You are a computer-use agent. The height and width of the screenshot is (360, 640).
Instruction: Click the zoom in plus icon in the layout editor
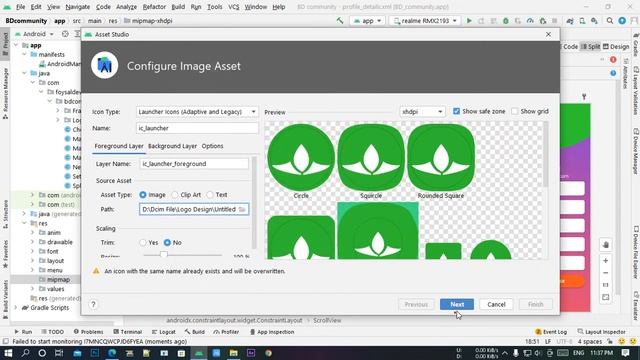pyautogui.click(x=606, y=260)
